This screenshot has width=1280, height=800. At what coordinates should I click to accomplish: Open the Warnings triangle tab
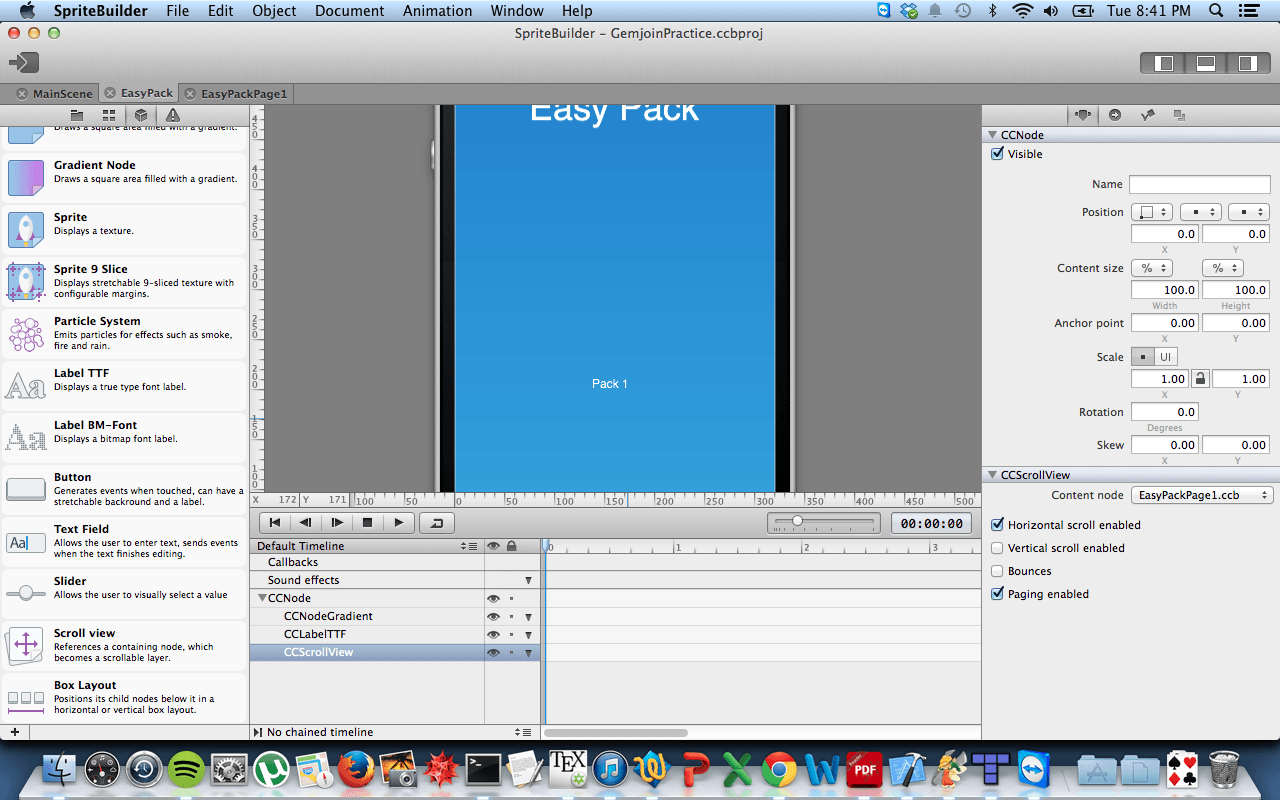(173, 115)
